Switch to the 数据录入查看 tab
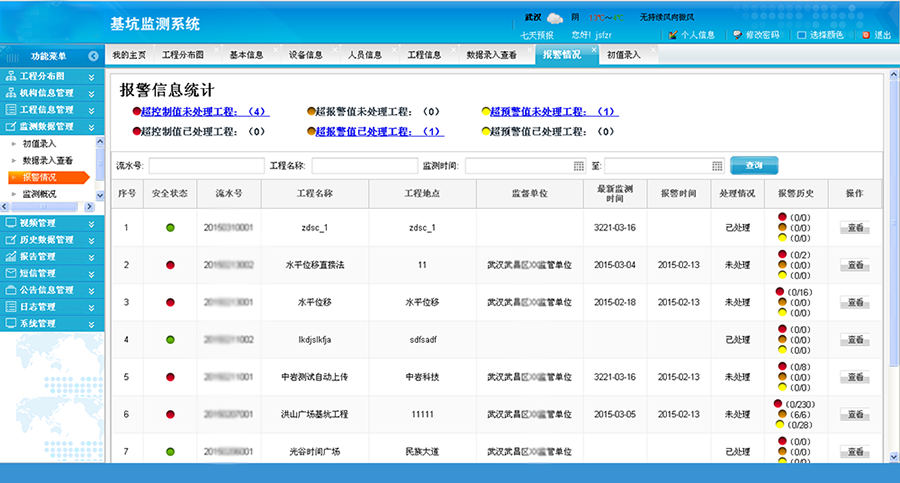Image resolution: width=900 pixels, height=483 pixels. click(491, 55)
